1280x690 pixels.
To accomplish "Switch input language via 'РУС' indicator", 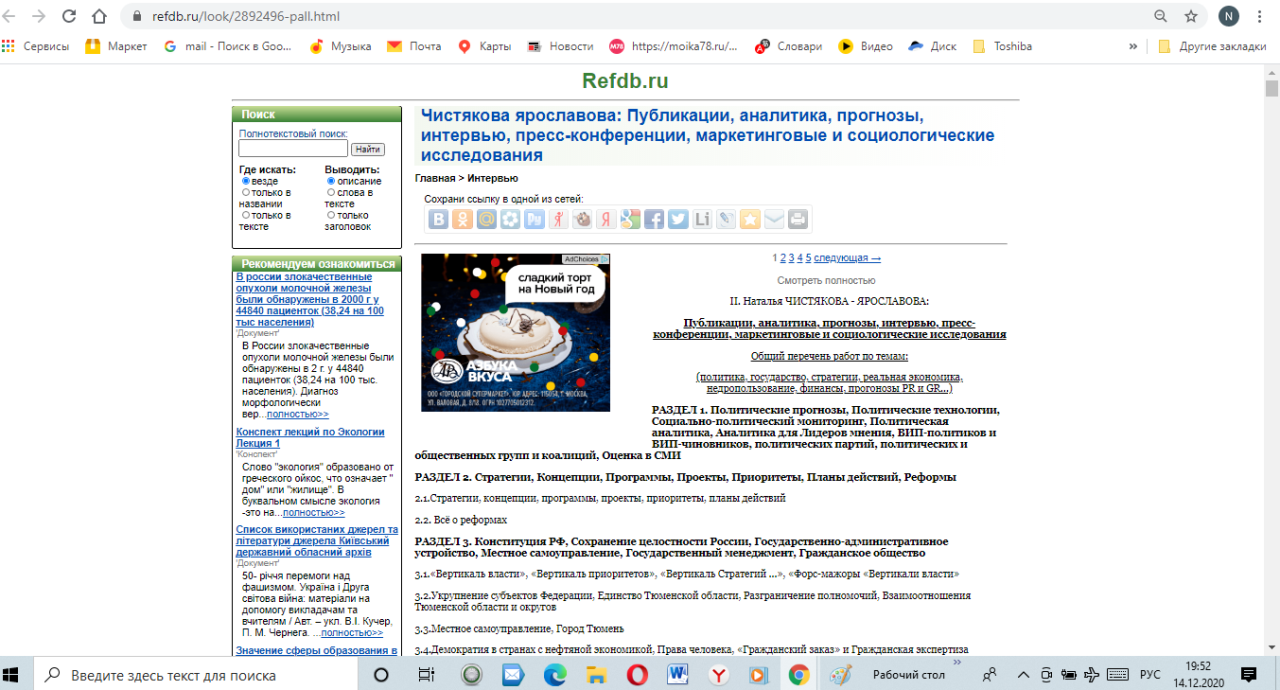I will (x=1150, y=674).
